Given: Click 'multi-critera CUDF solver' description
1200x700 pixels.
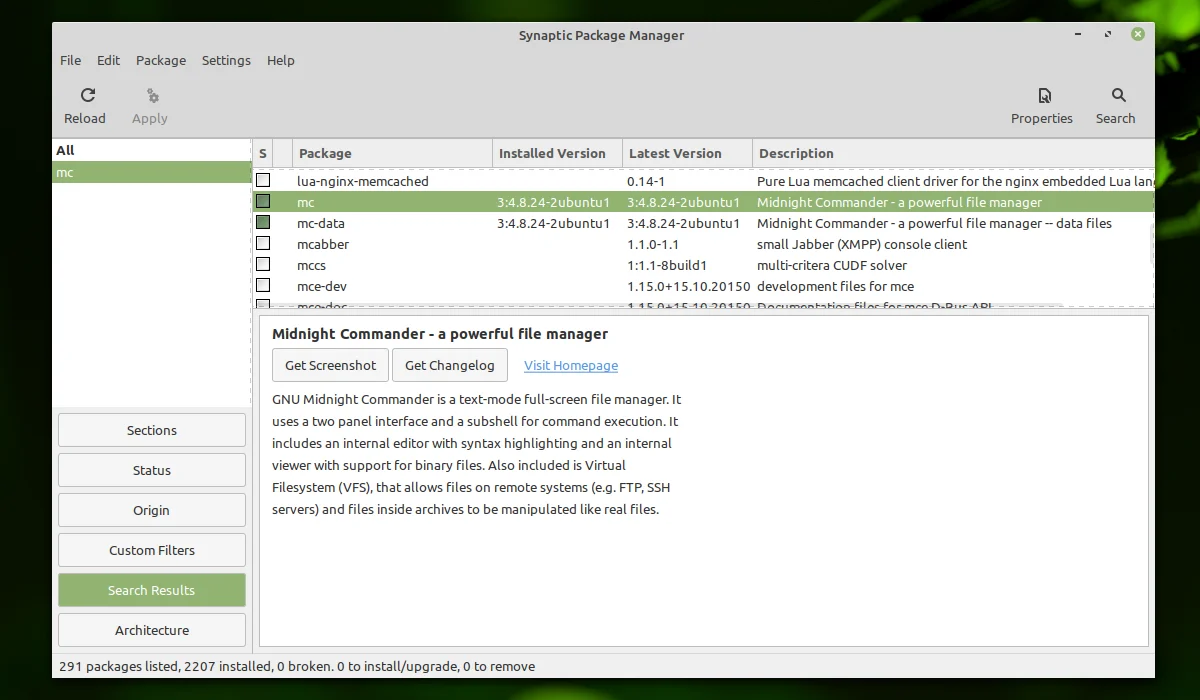Looking at the screenshot, I should coord(832,265).
